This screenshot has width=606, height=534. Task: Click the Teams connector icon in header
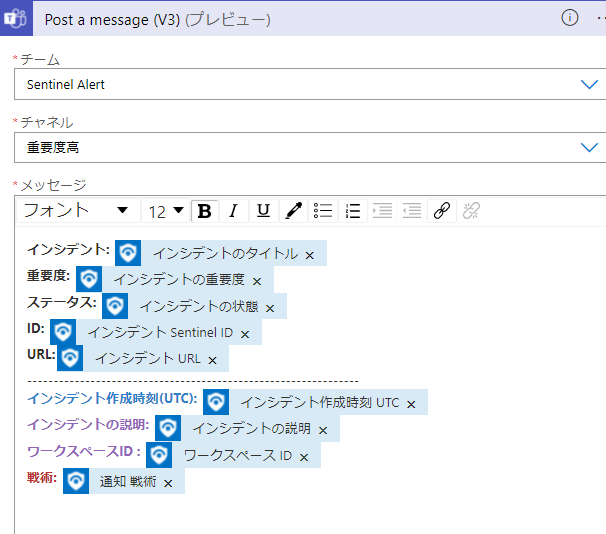coord(16,18)
